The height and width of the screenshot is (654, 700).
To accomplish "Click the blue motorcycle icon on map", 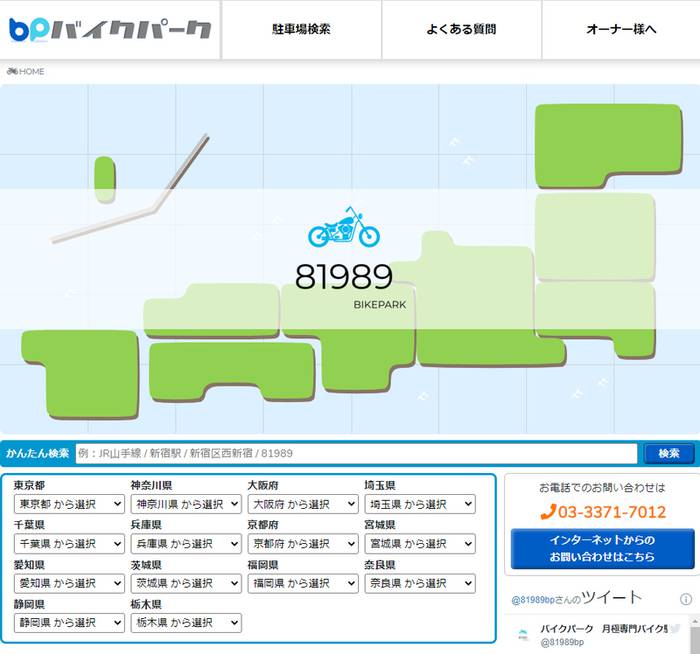I will pos(344,227).
